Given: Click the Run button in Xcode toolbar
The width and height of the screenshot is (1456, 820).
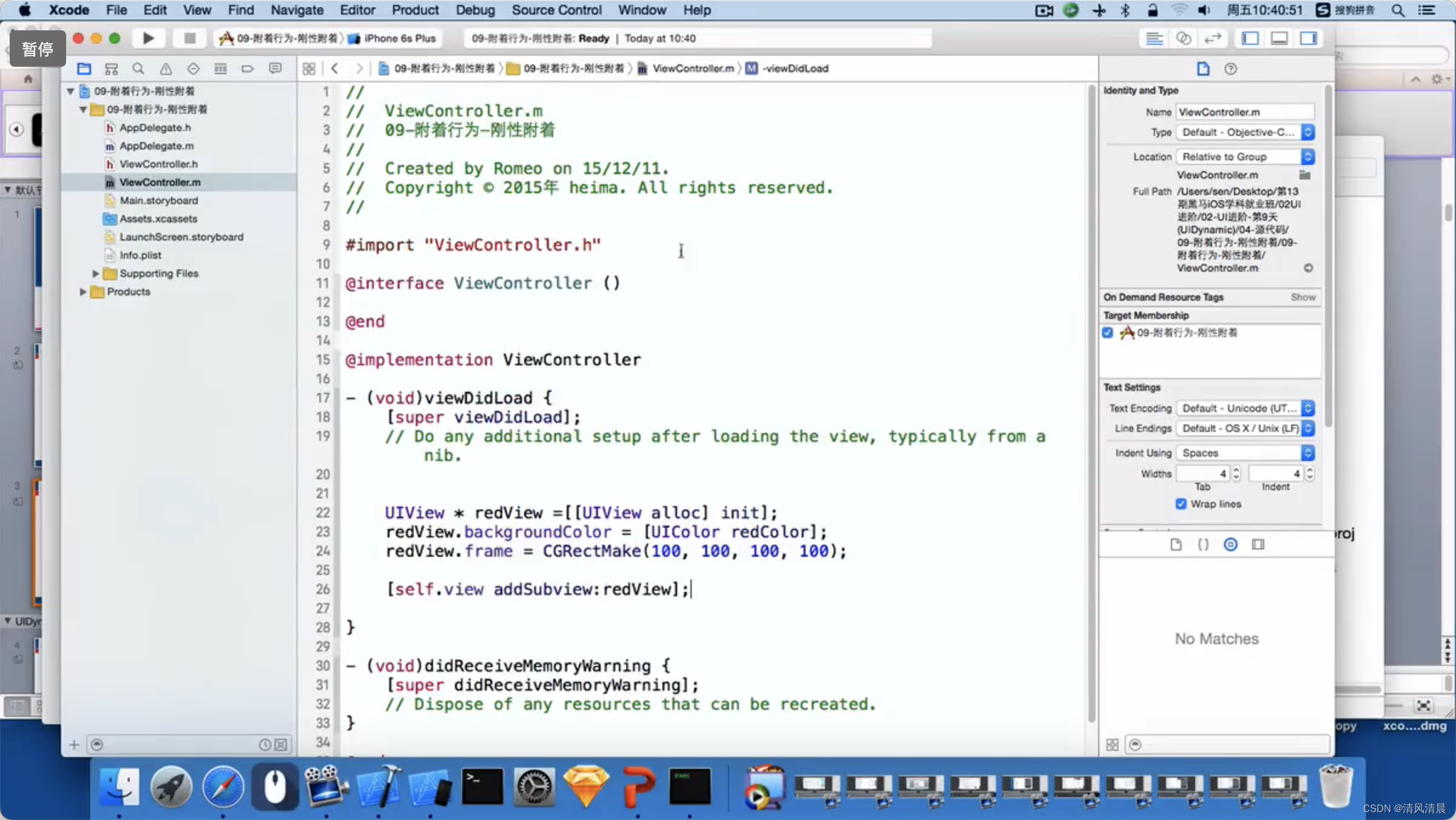Looking at the screenshot, I should 148,38.
